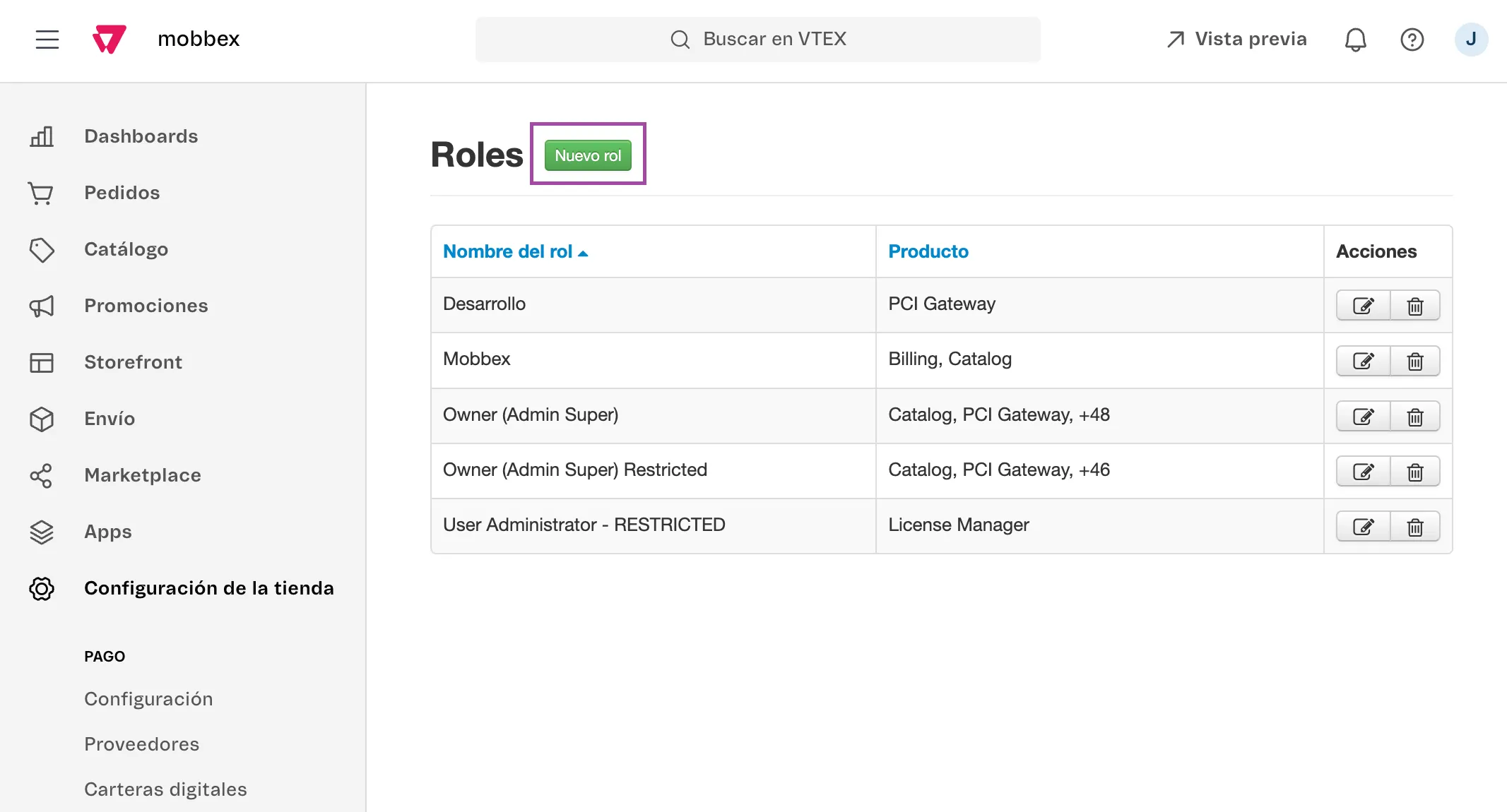Open the hamburger menu icon
The width and height of the screenshot is (1507, 812).
pos(47,40)
